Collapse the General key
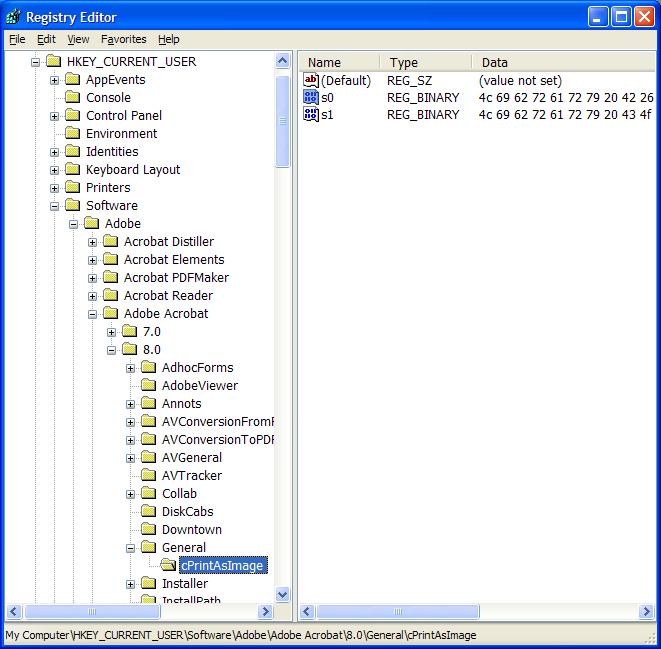Image resolution: width=661 pixels, height=649 pixels. point(131,548)
